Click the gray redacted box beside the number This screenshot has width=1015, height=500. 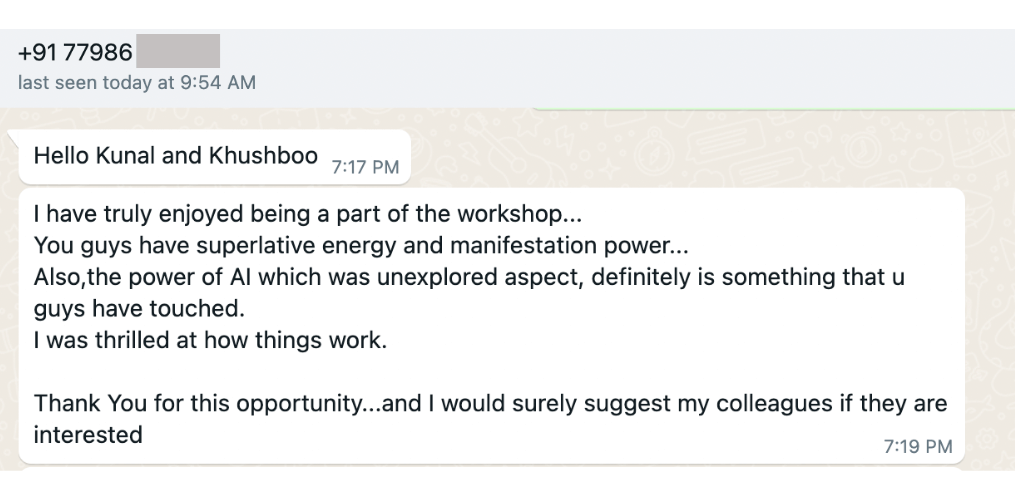pos(178,53)
